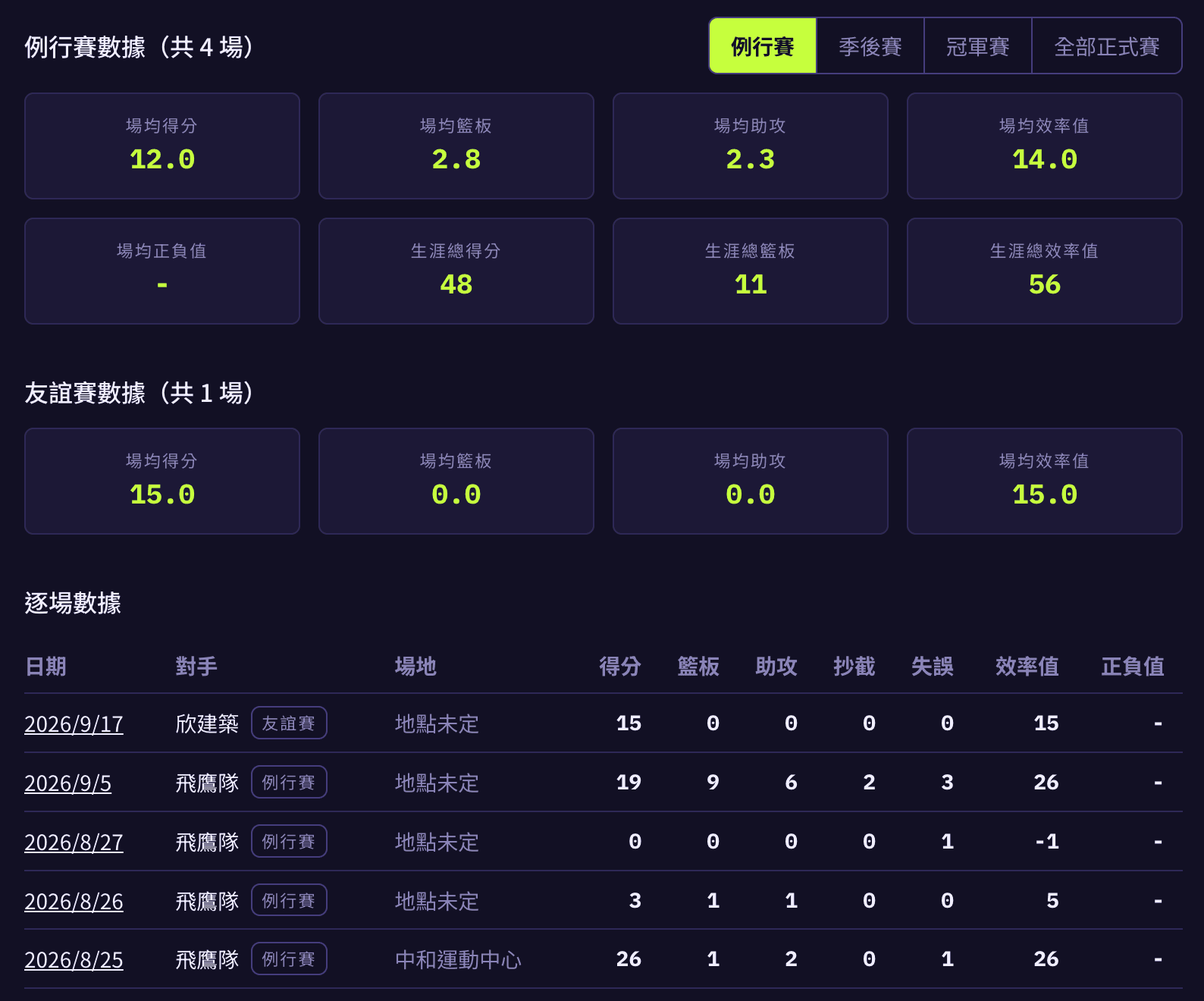
Task: Click the 友誼賽 場均效率值 card showing 15.0
Action: click(1045, 482)
